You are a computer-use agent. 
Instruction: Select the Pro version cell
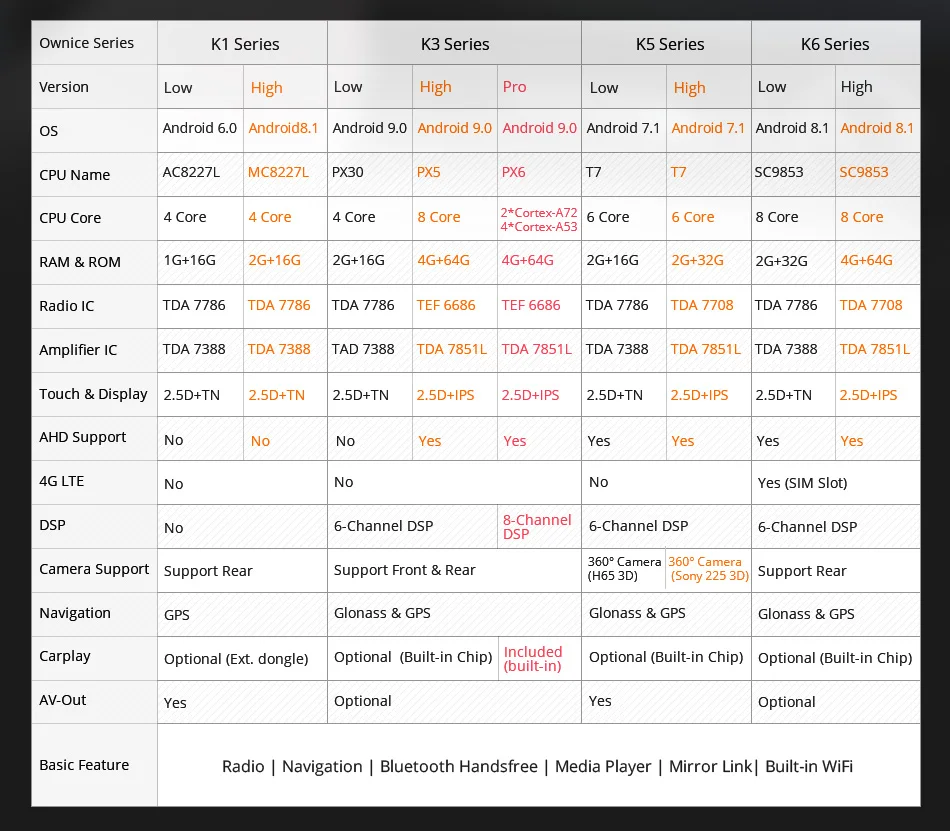[x=539, y=87]
